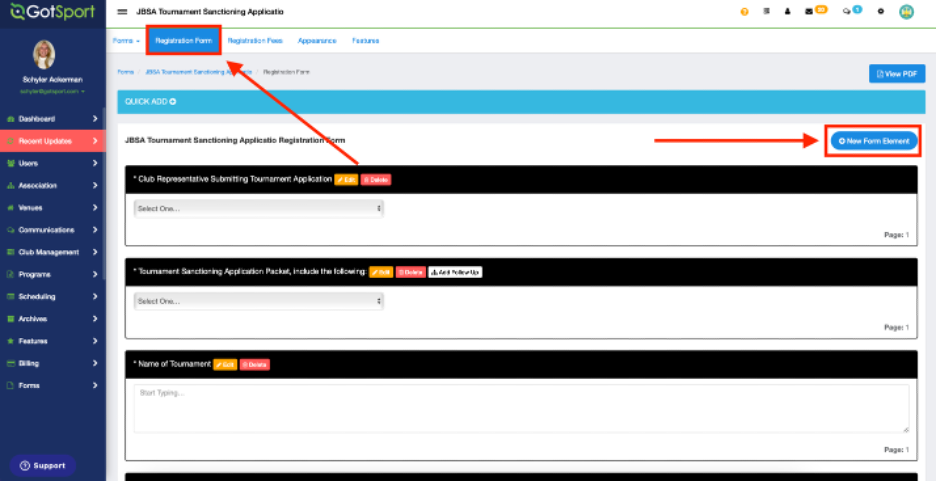Click the list icon next to help
Screen dimensions: 936x482
pyautogui.click(x=766, y=11)
